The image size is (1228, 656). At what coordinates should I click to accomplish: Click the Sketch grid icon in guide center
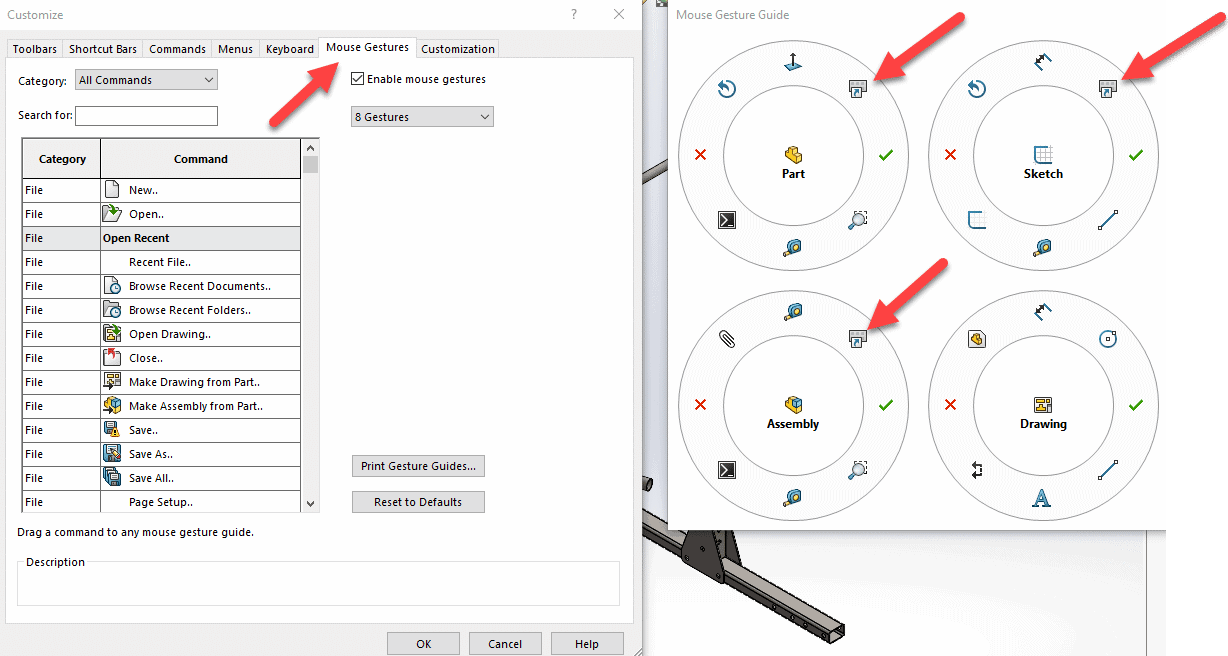(1043, 155)
